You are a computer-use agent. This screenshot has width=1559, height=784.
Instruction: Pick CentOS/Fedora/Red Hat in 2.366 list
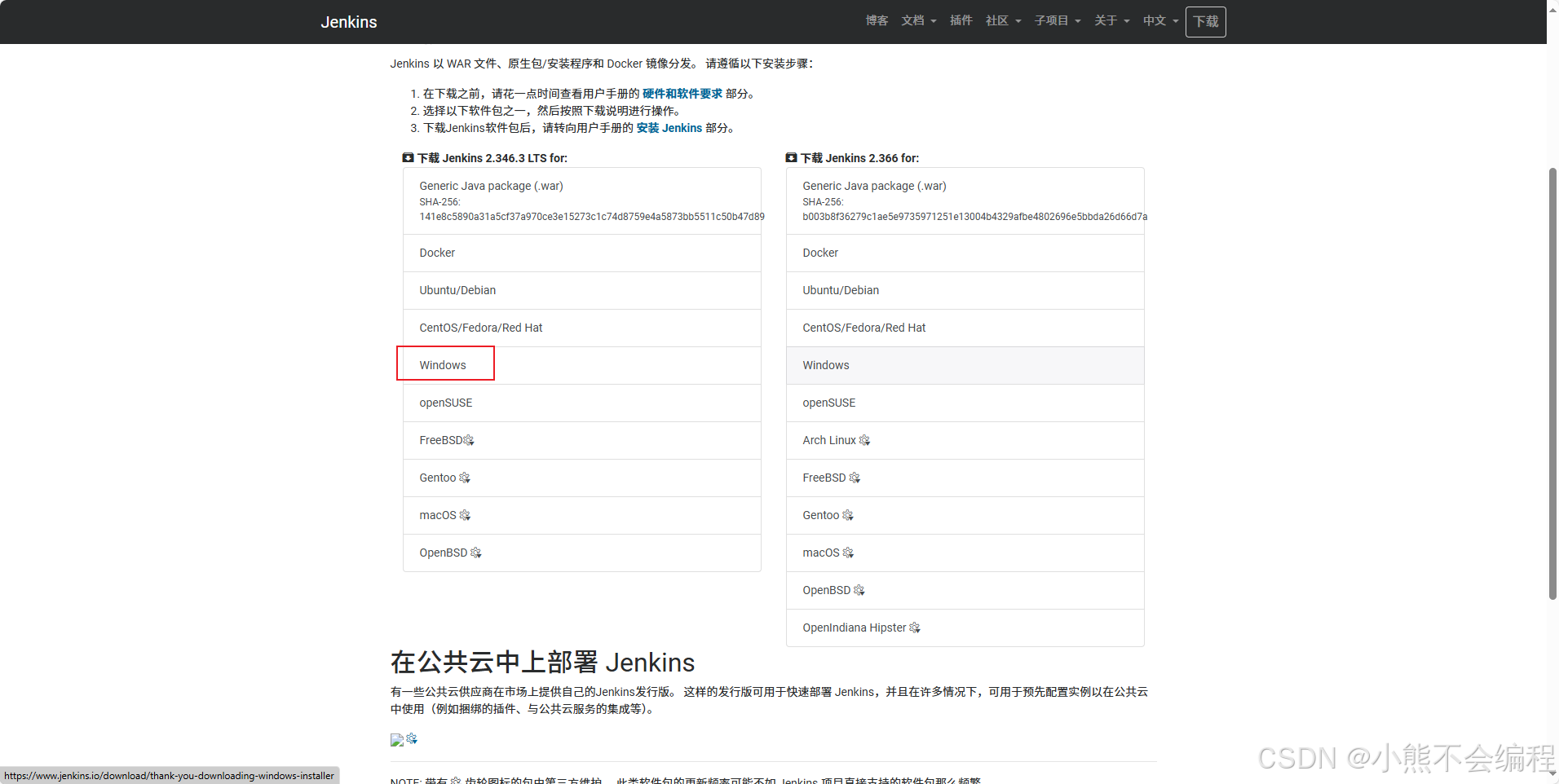(965, 328)
